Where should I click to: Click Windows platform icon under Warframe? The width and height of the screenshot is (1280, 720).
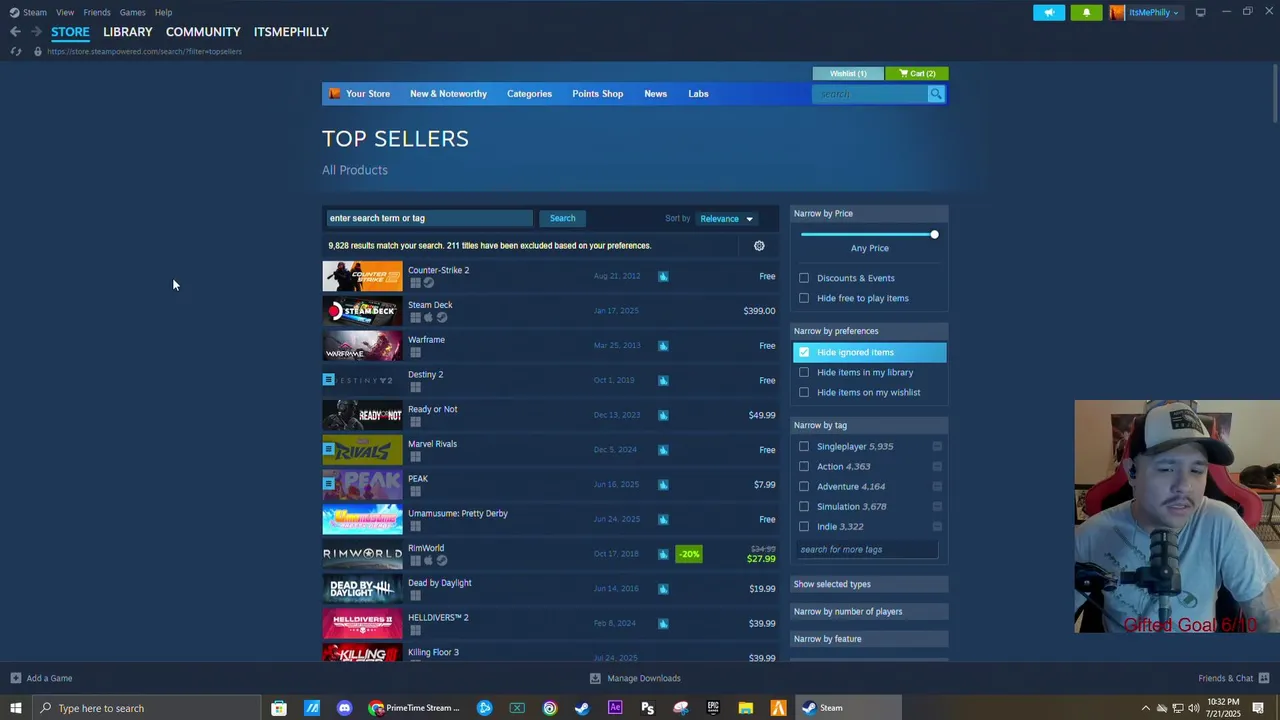pyautogui.click(x=415, y=352)
